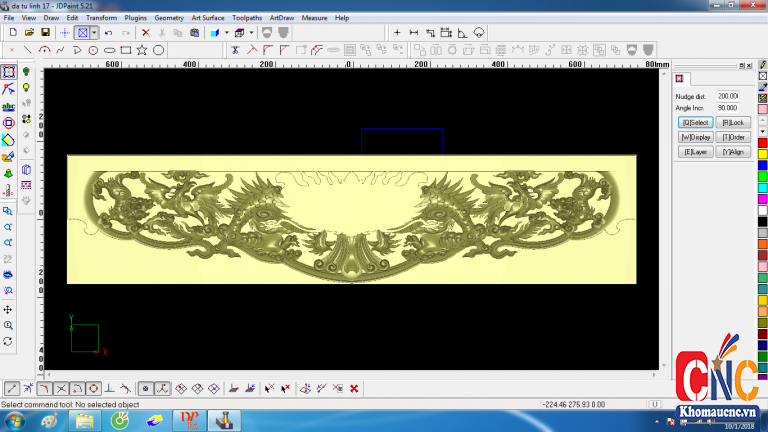Select the star shape drawing tool
Image resolution: width=768 pixels, height=432 pixels.
(x=142, y=49)
